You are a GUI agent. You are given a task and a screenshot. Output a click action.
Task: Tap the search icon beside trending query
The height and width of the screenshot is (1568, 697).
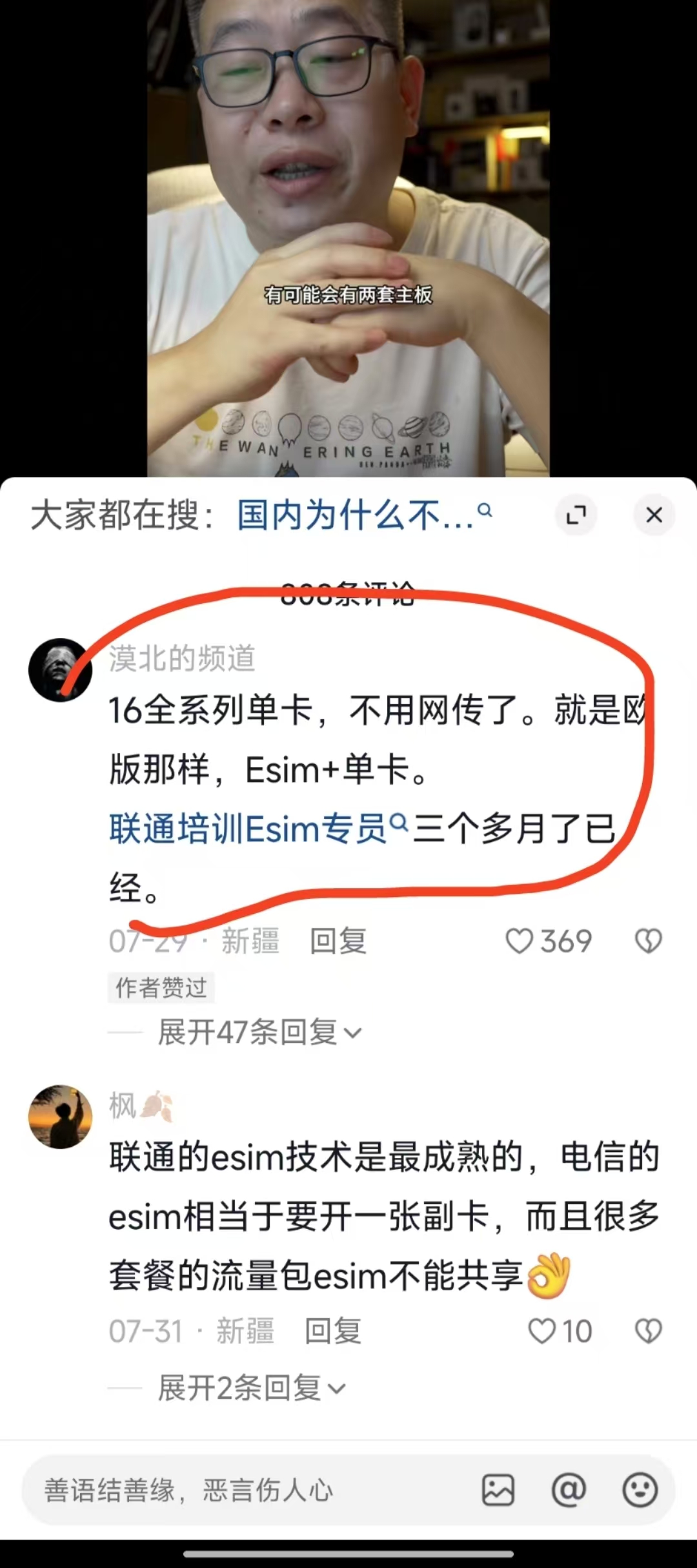(x=485, y=511)
